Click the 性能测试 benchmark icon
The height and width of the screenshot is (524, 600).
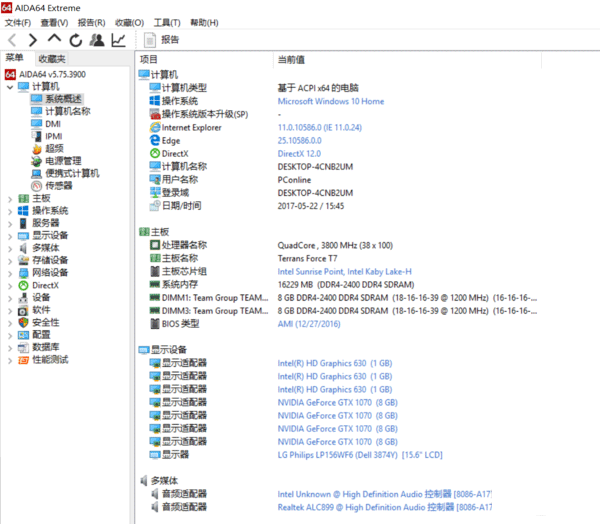23,360
